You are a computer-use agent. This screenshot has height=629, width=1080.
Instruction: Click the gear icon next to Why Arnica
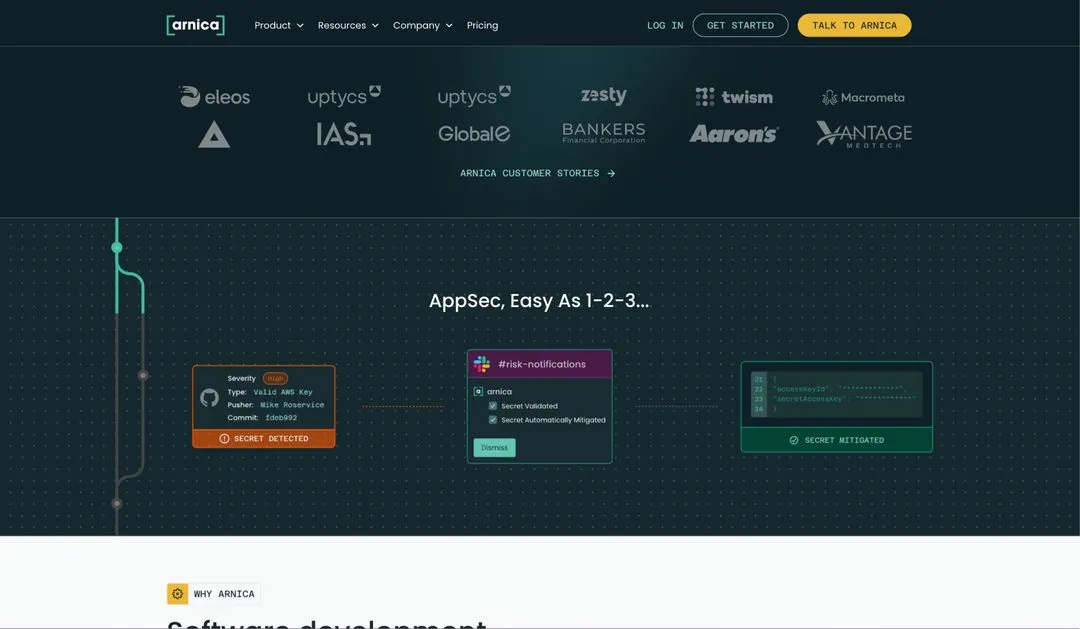tap(178, 594)
